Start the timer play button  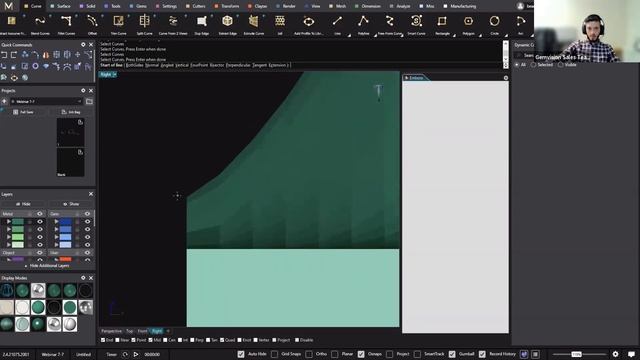[x=136, y=354]
